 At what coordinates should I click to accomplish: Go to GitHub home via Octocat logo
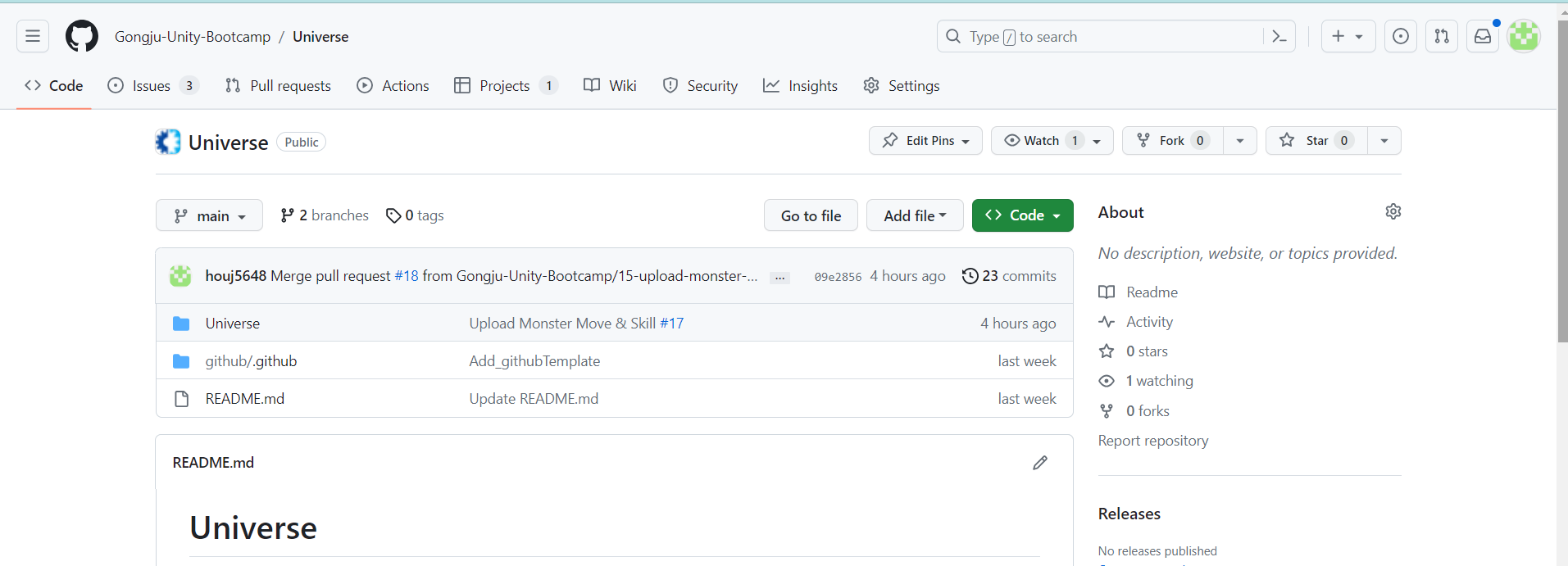tap(82, 36)
